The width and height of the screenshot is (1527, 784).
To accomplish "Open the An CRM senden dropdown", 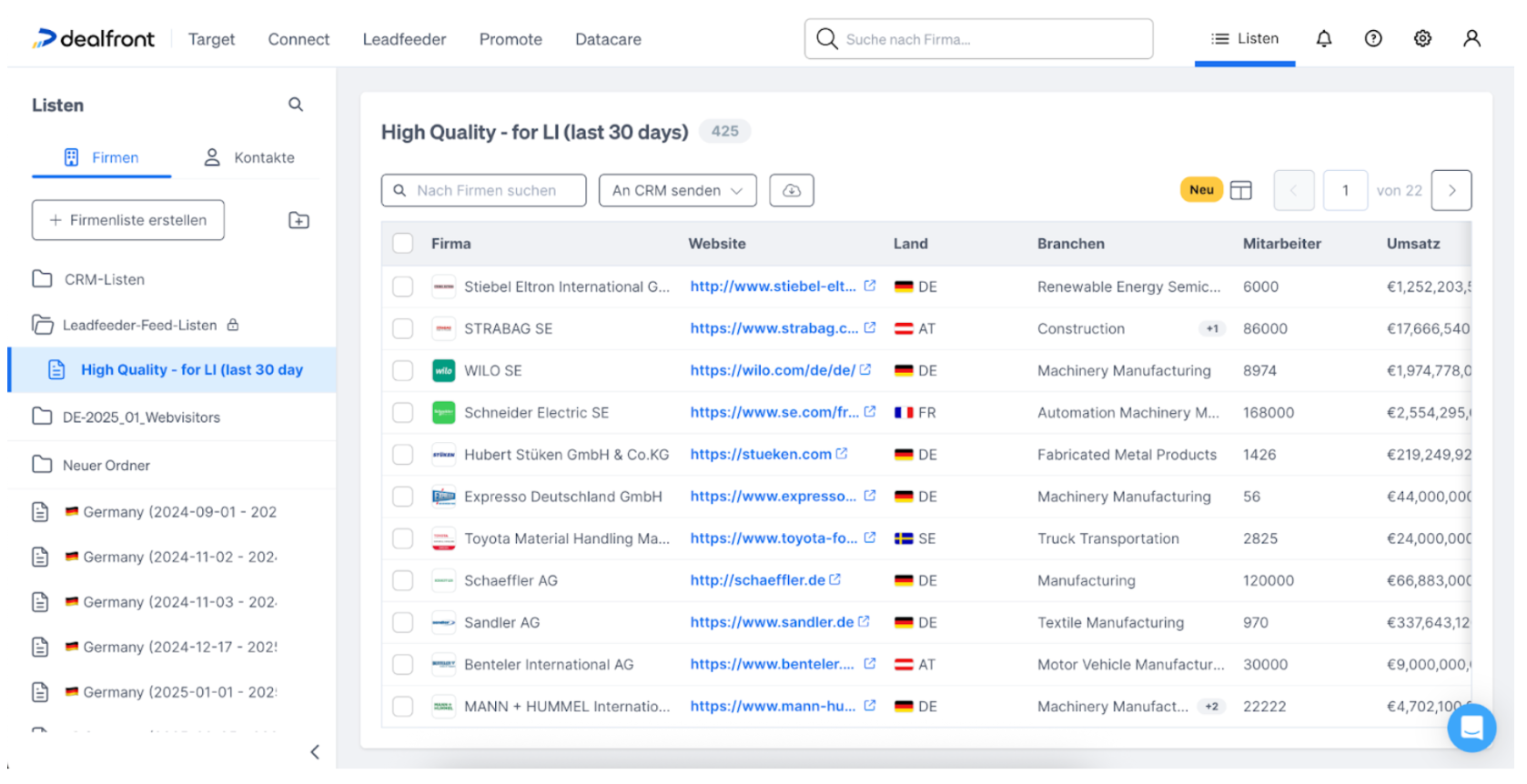I will (677, 190).
